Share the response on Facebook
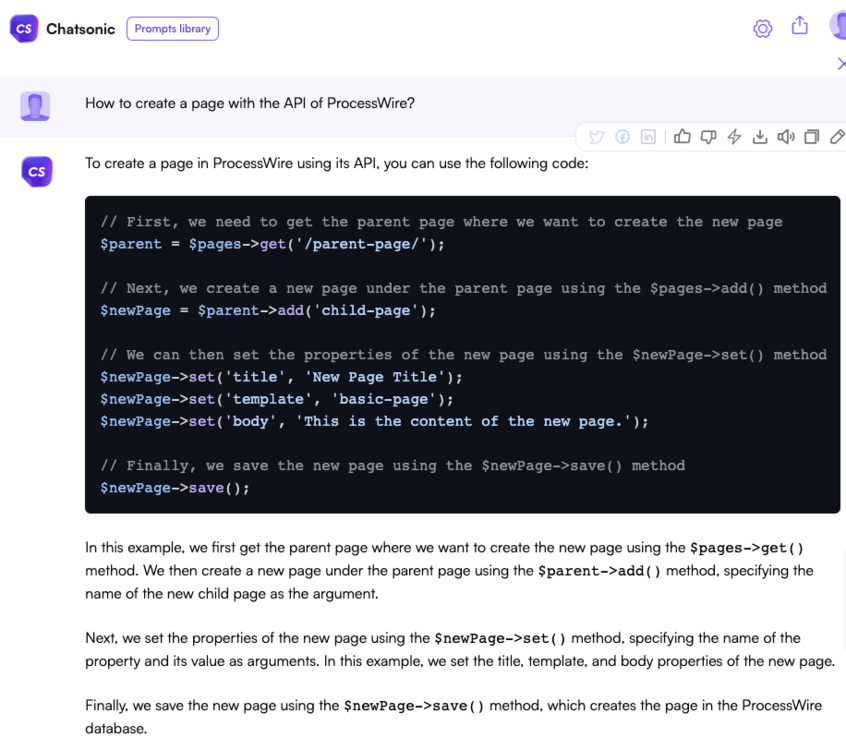 [623, 137]
